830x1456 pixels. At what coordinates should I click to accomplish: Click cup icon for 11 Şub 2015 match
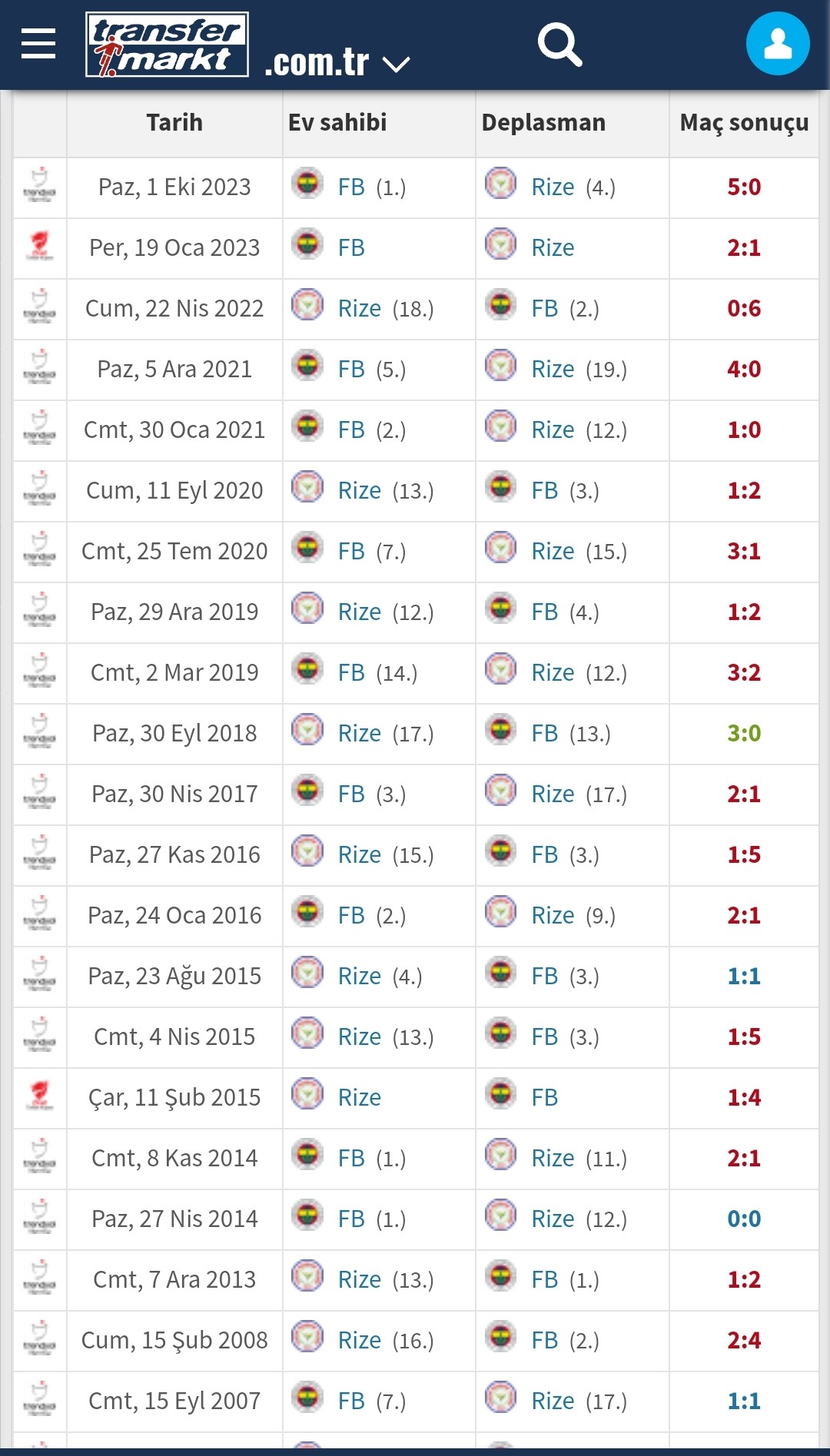click(x=40, y=1096)
